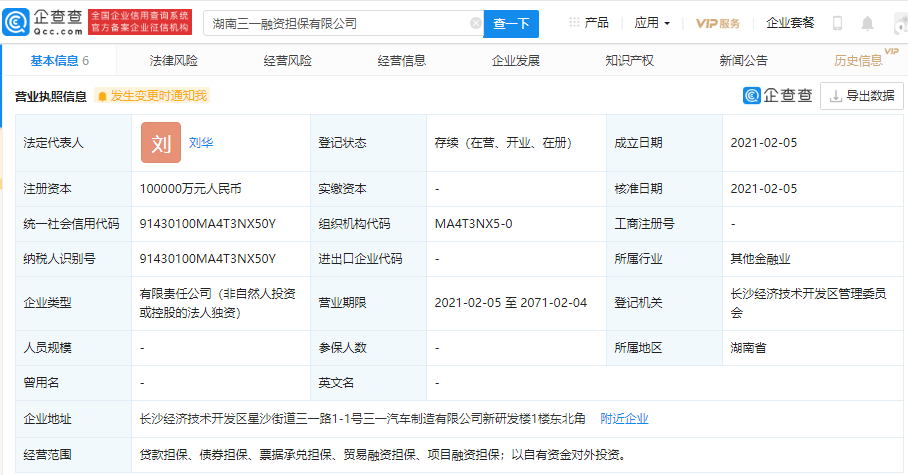Click 导出数据 export button

click(x=862, y=96)
